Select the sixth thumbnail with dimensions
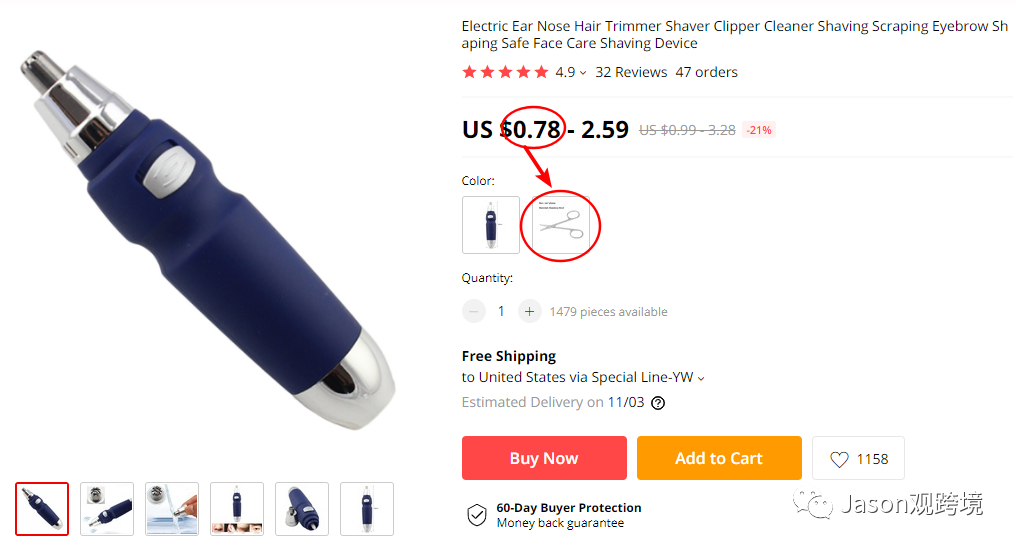 tap(367, 509)
